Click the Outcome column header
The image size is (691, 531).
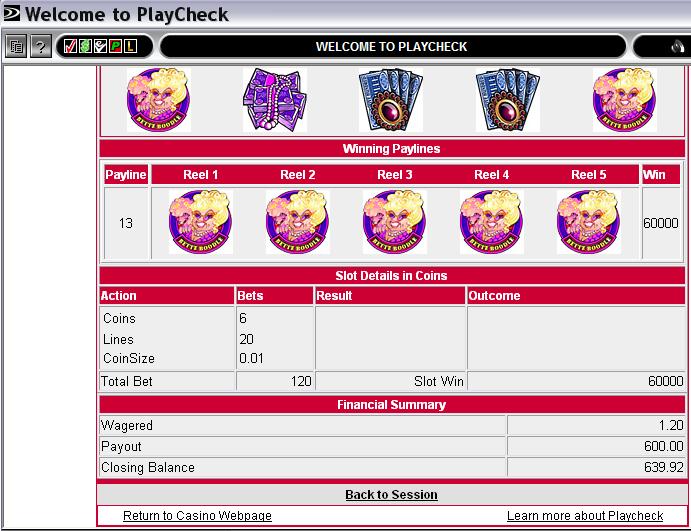[576, 295]
